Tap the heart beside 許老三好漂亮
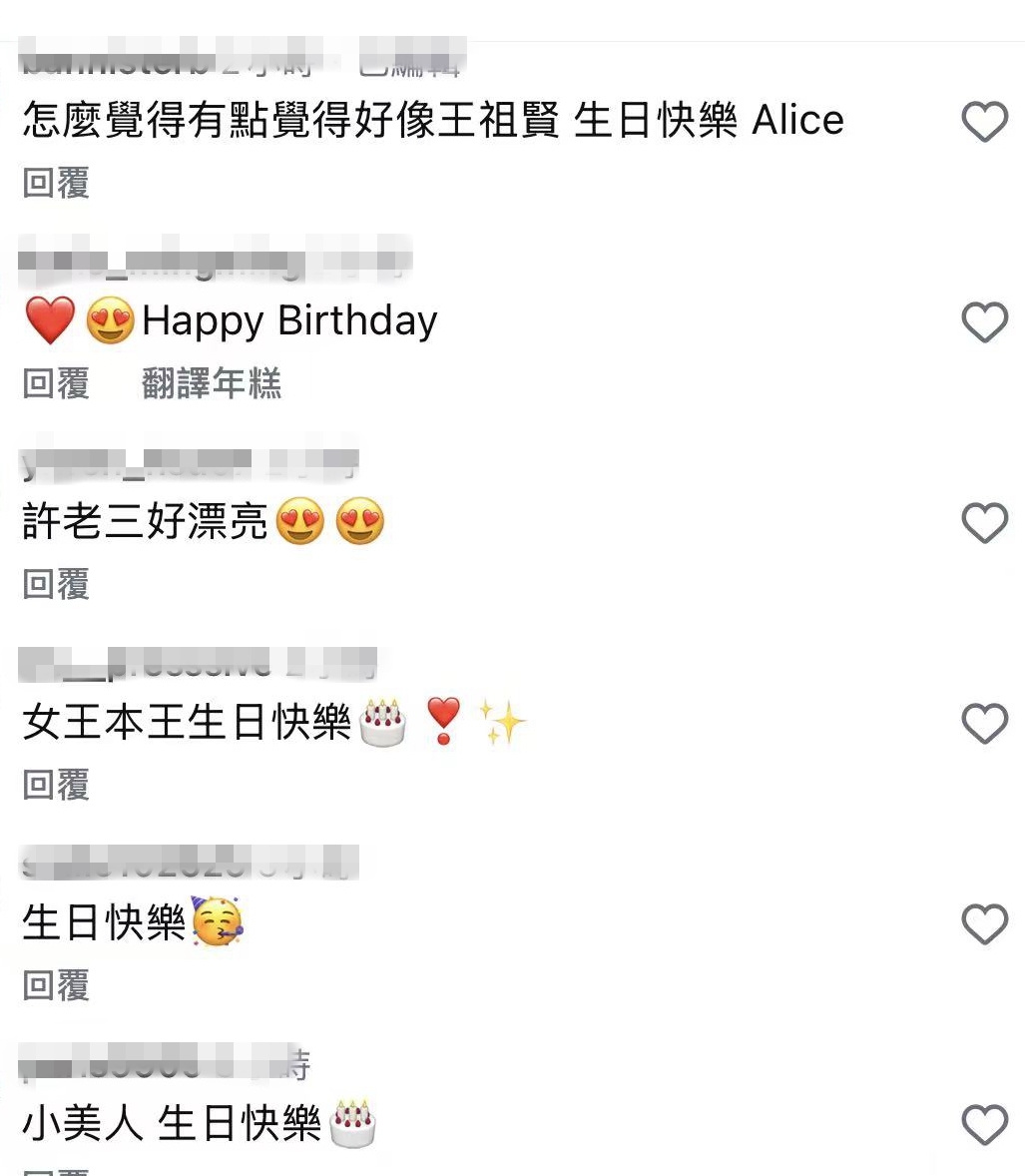The image size is (1025, 1176). 984,522
